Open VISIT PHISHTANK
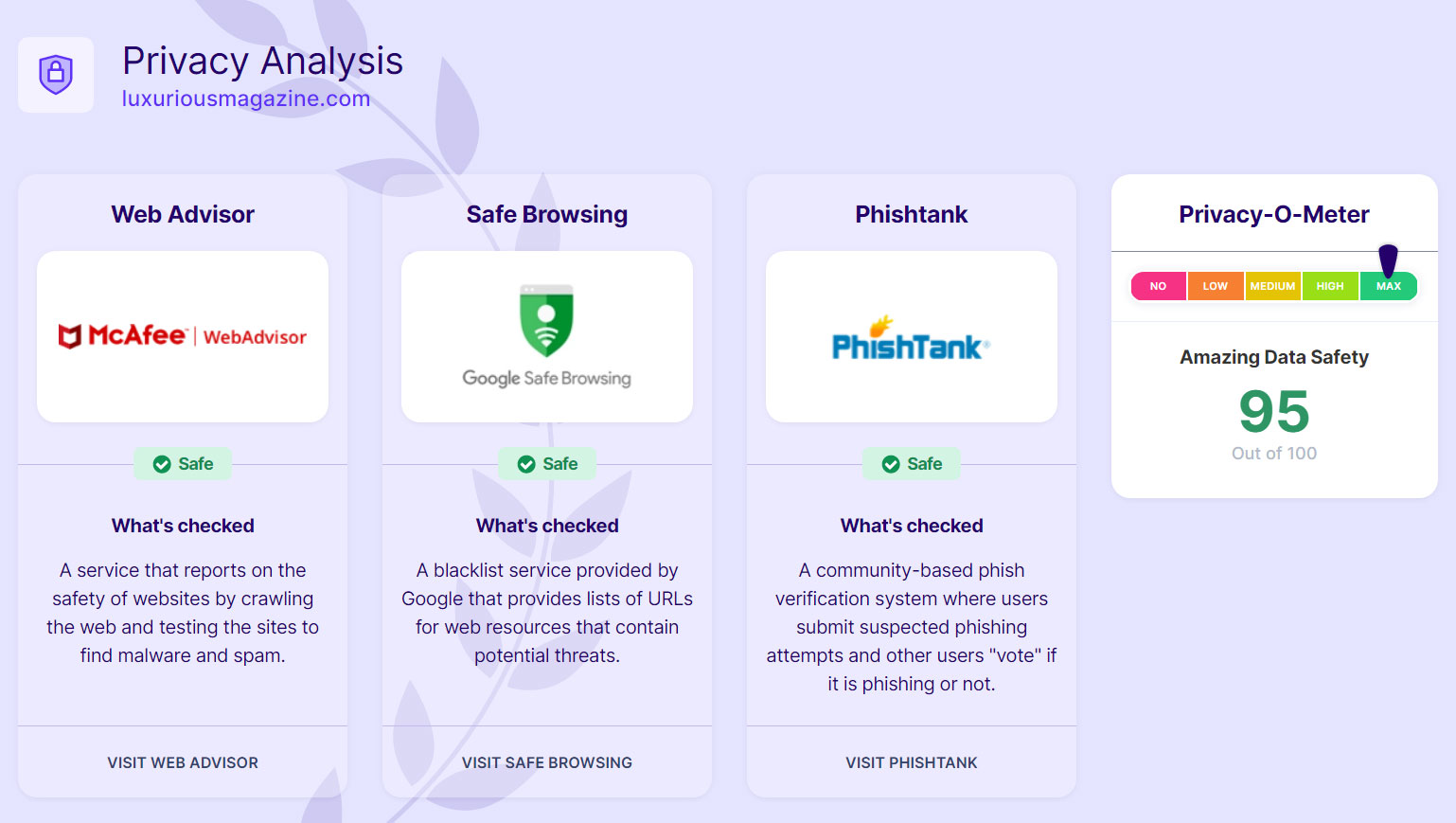The width and height of the screenshot is (1456, 823). [911, 762]
